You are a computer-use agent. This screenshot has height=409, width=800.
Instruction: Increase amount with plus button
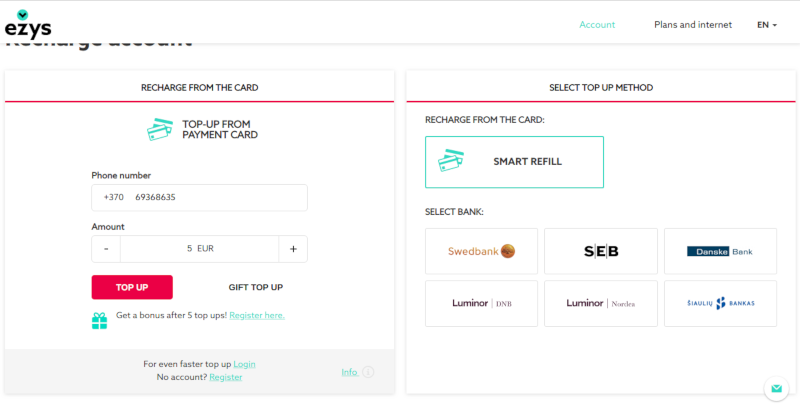coord(293,249)
